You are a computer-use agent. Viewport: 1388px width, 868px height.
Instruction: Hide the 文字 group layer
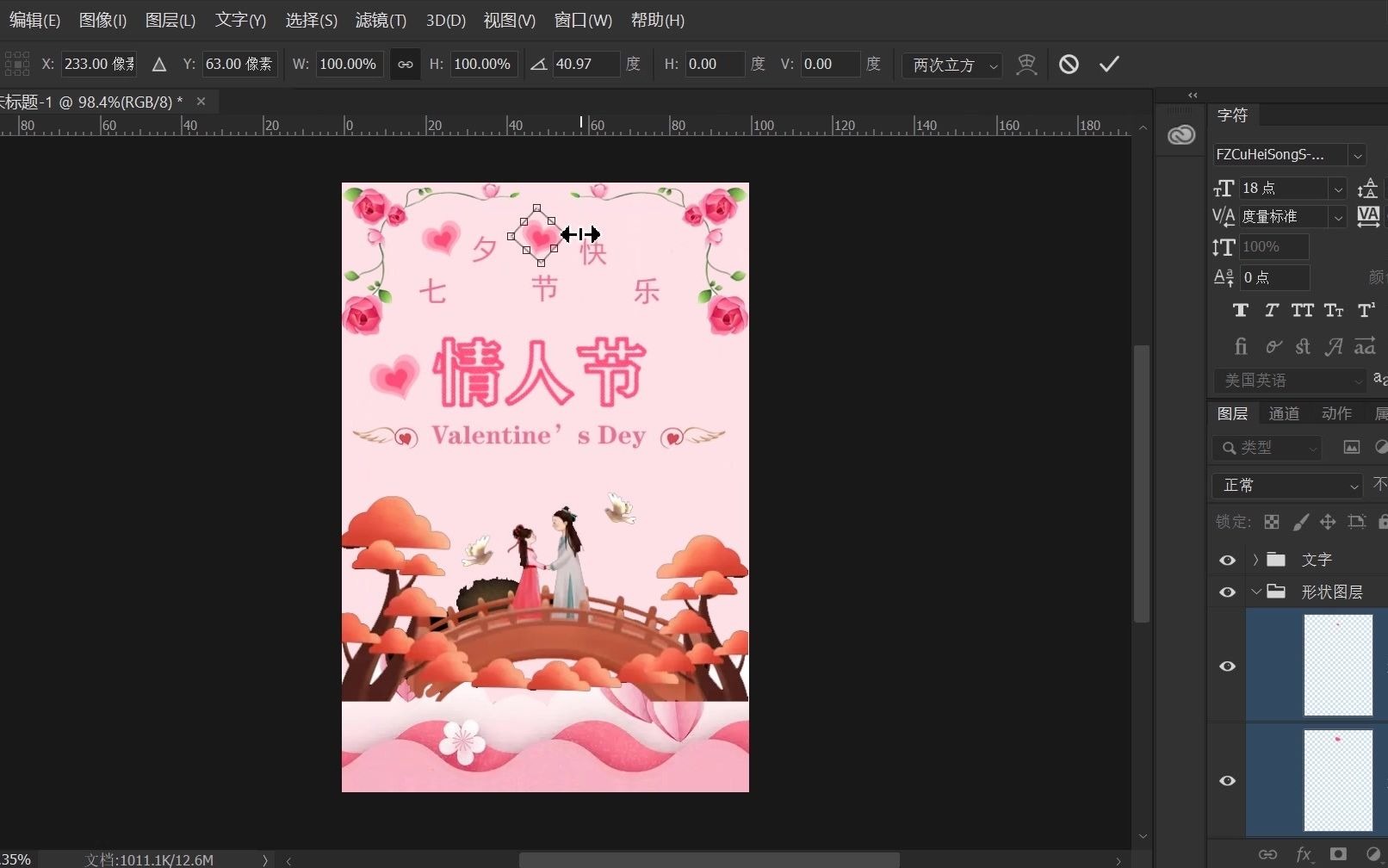1227,560
